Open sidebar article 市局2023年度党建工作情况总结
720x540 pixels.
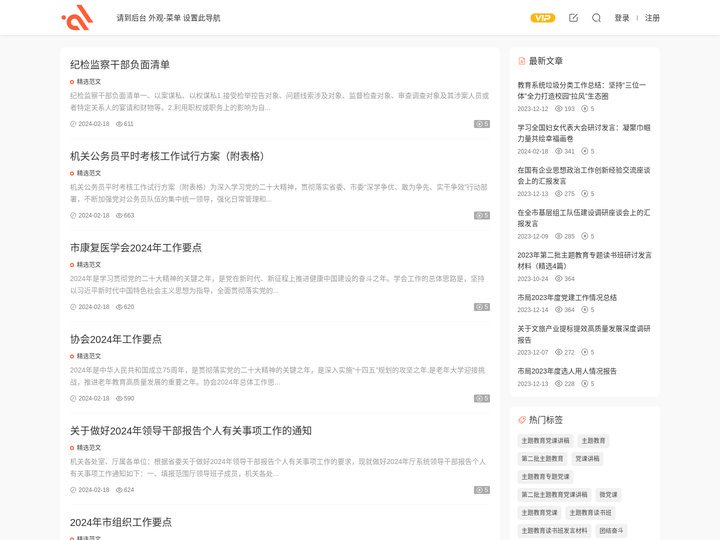(567, 298)
